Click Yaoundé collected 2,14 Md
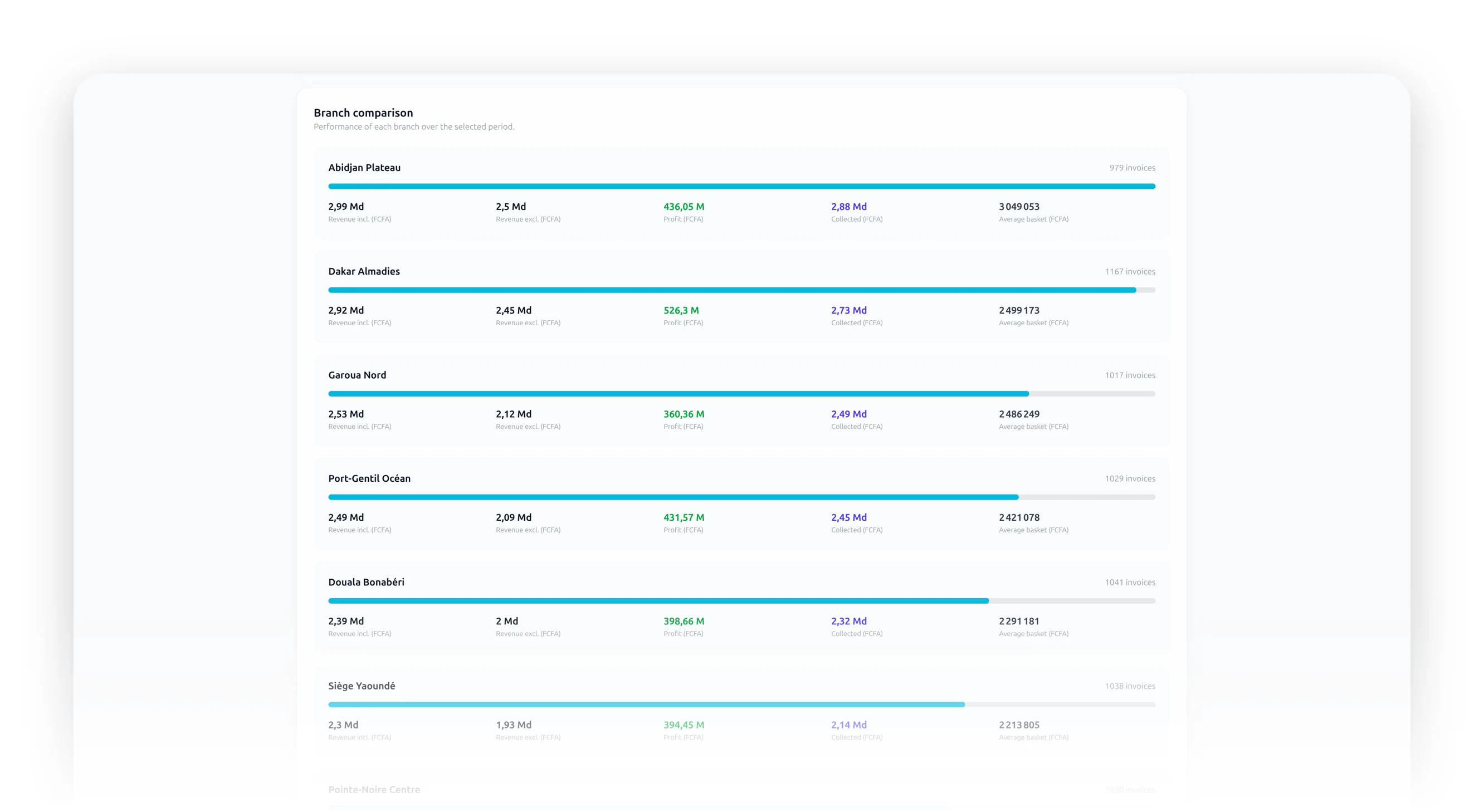The image size is (1484, 812). pyautogui.click(x=848, y=725)
